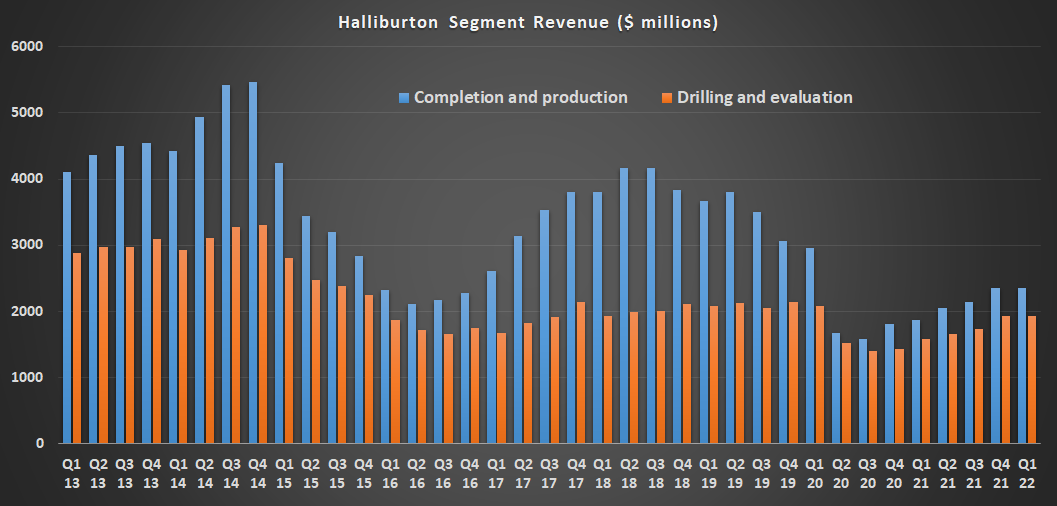Click the blue bar for Q2 20

(836, 388)
